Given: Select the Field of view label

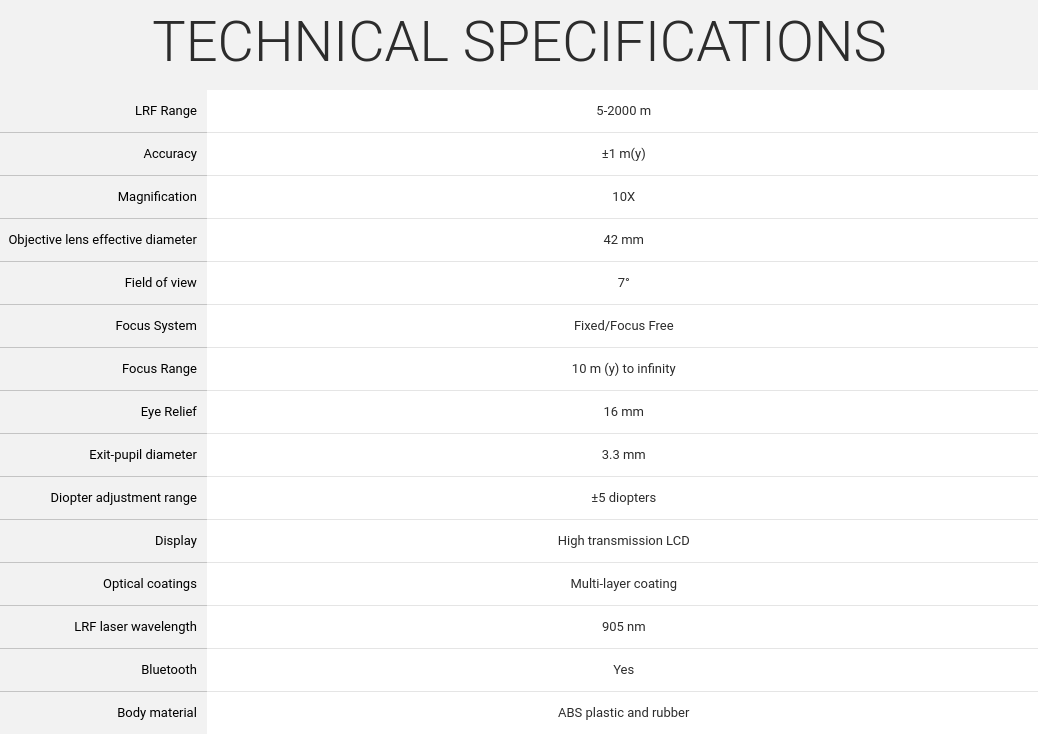Looking at the screenshot, I should click(160, 283).
